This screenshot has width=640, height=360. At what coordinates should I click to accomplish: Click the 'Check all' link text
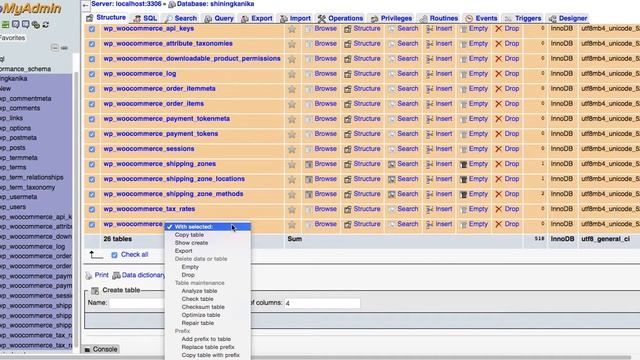[x=134, y=255]
